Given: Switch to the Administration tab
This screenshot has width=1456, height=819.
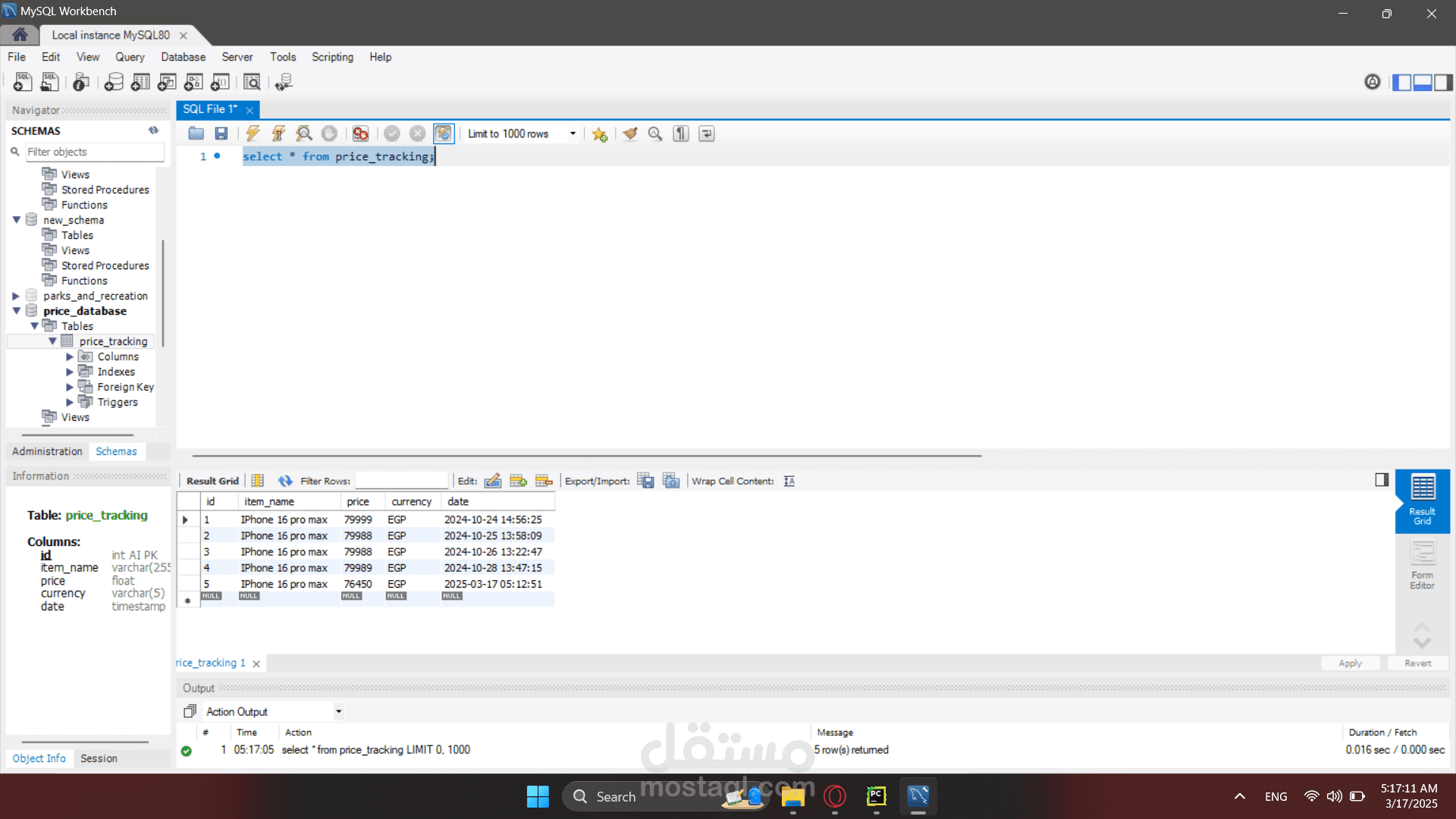Looking at the screenshot, I should pyautogui.click(x=47, y=451).
